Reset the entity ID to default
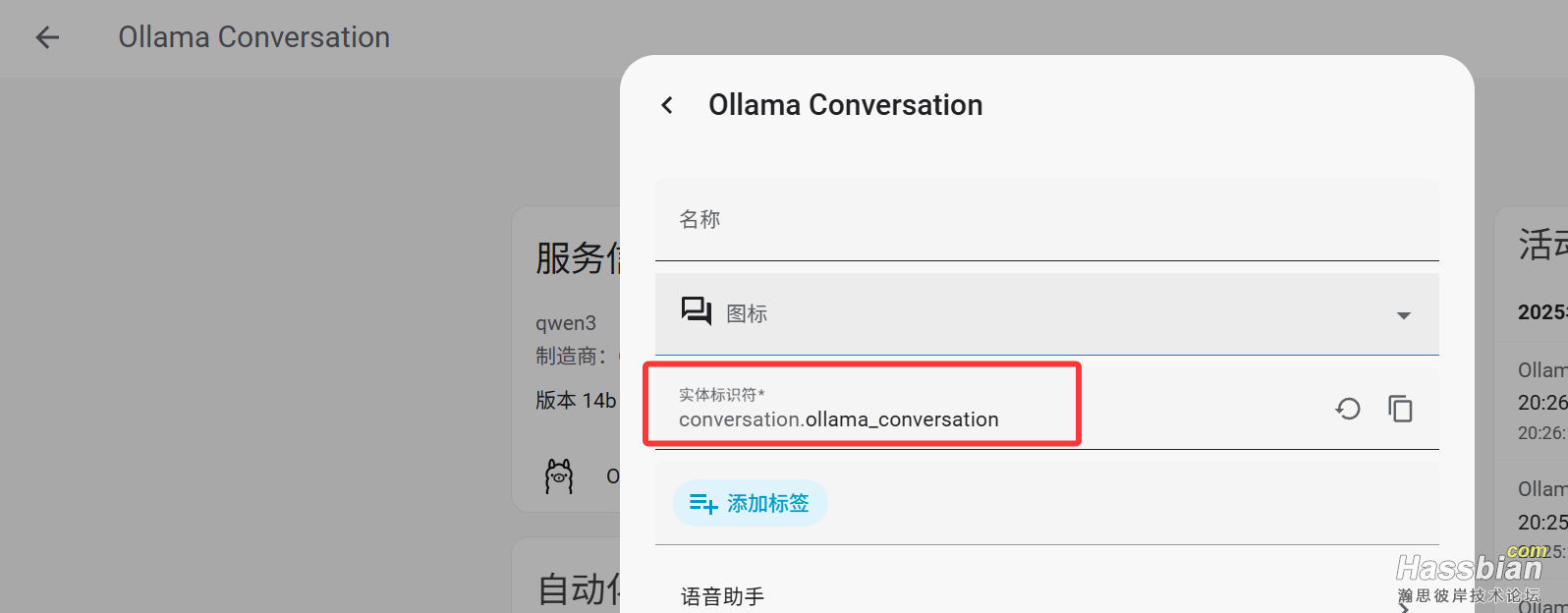1568x613 pixels. (1348, 409)
